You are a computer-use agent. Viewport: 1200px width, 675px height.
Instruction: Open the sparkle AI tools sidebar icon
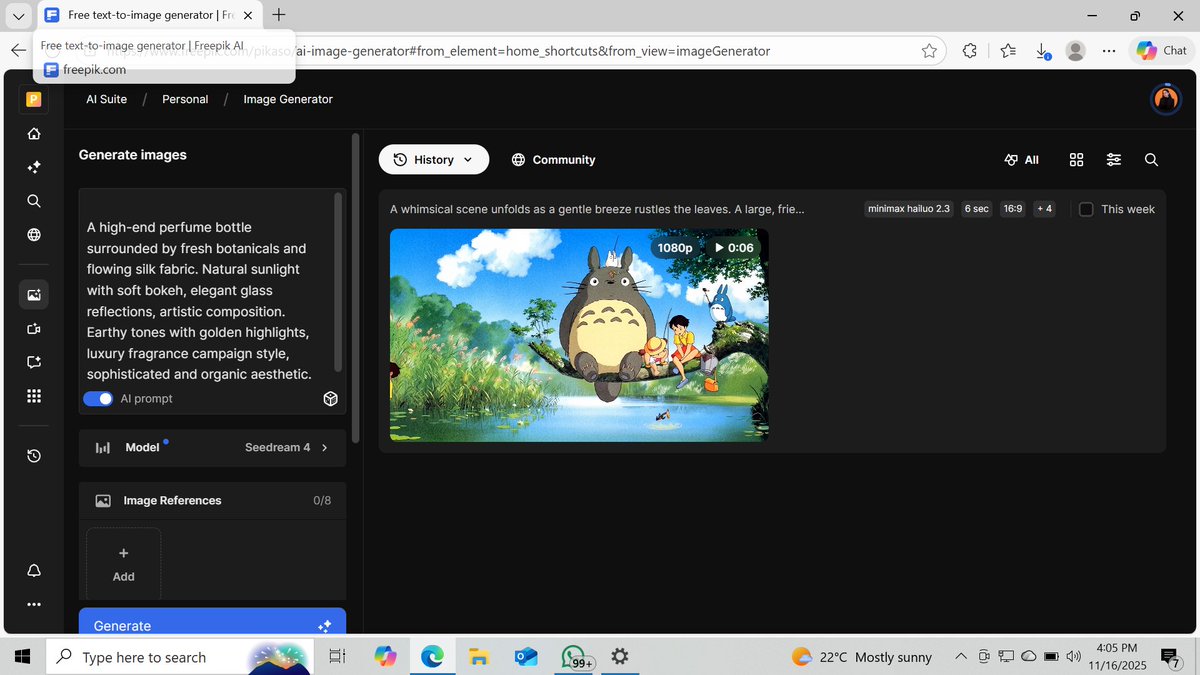coord(34,167)
